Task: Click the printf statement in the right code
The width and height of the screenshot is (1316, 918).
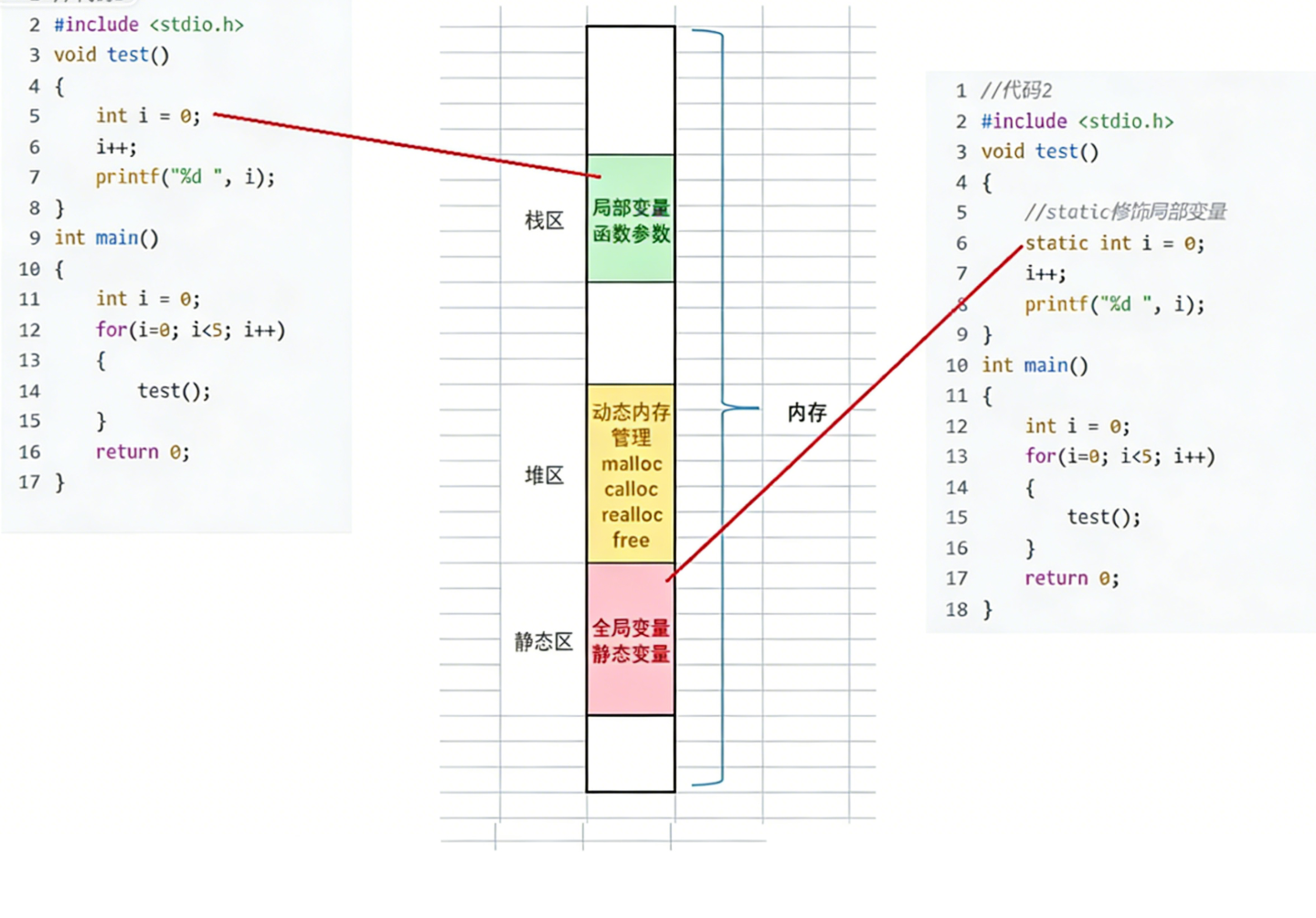Action: coord(1115,304)
